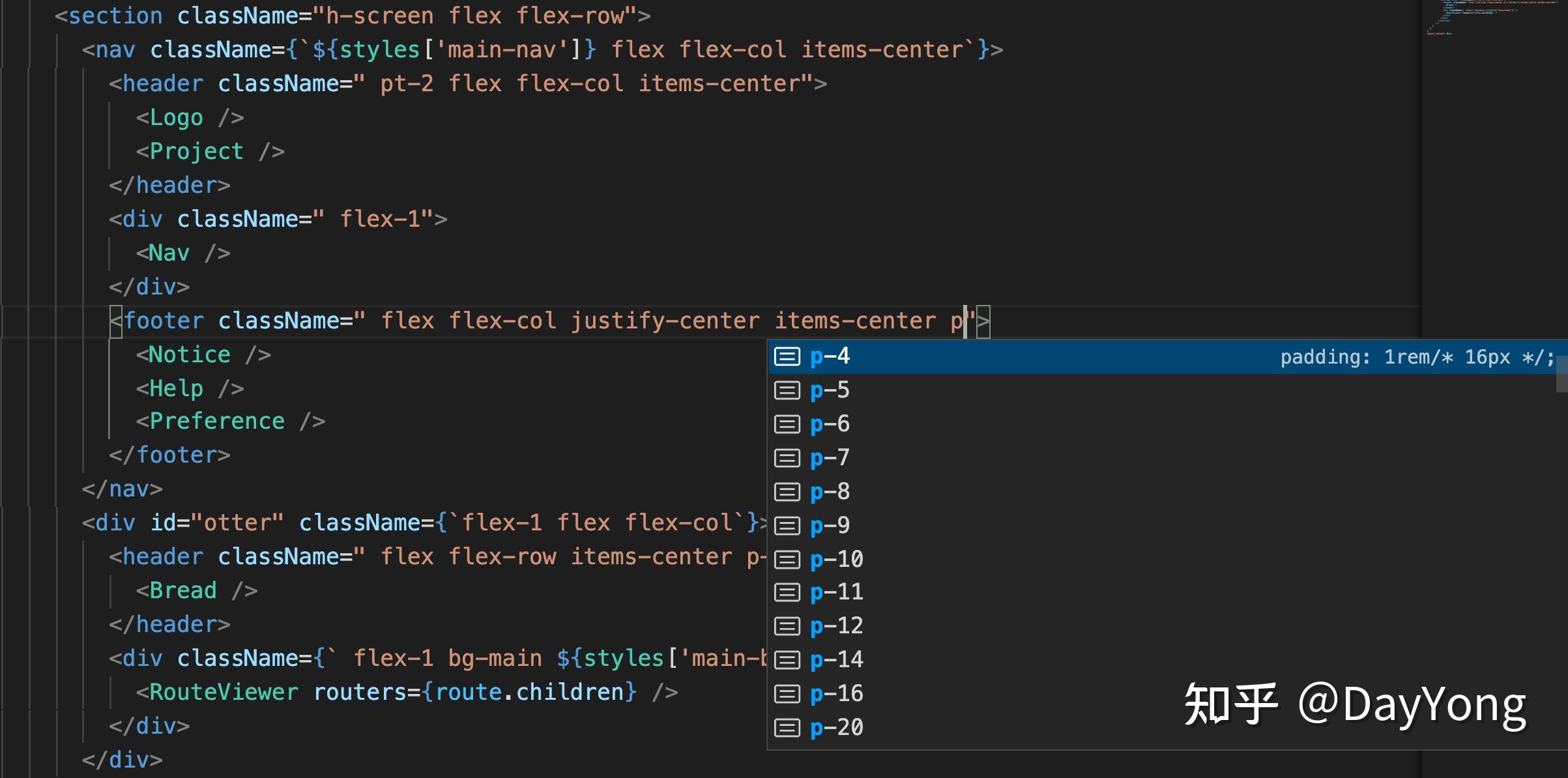Click the snippet icon beside p-16
Viewport: 1568px width, 778px height.
coord(787,694)
